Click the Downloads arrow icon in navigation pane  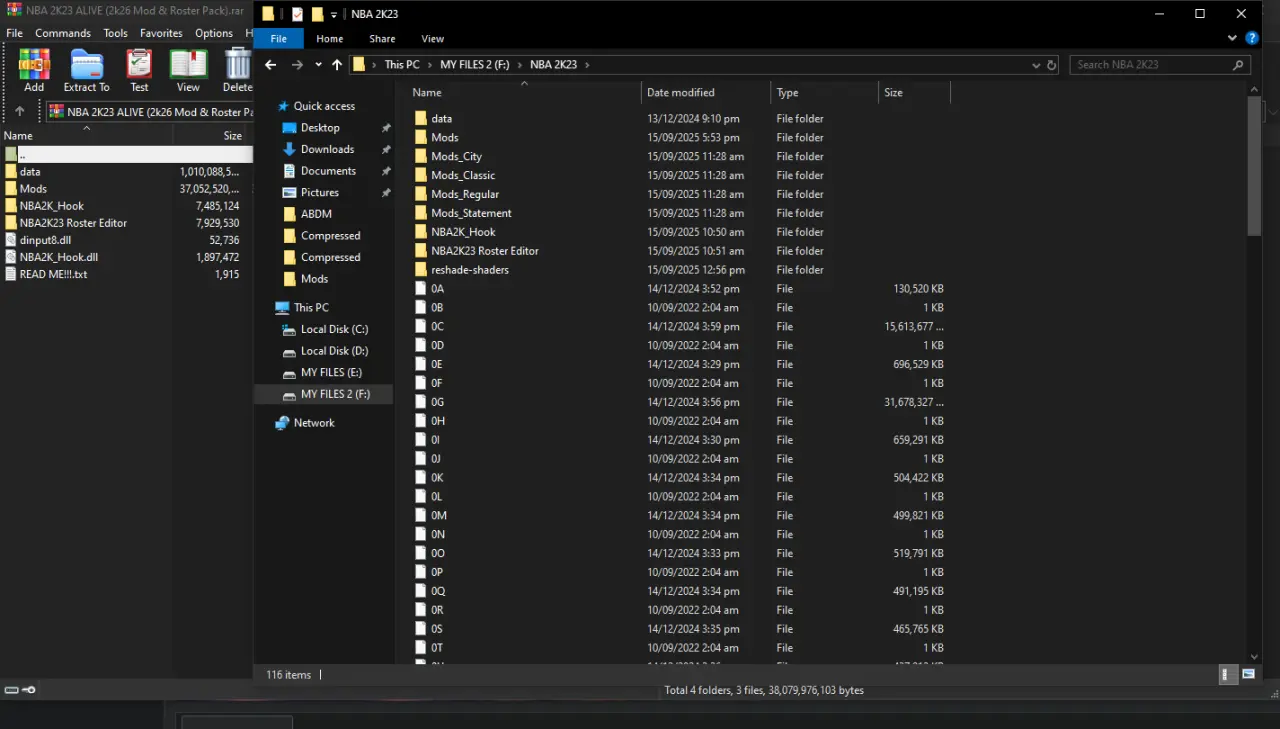click(x=289, y=150)
